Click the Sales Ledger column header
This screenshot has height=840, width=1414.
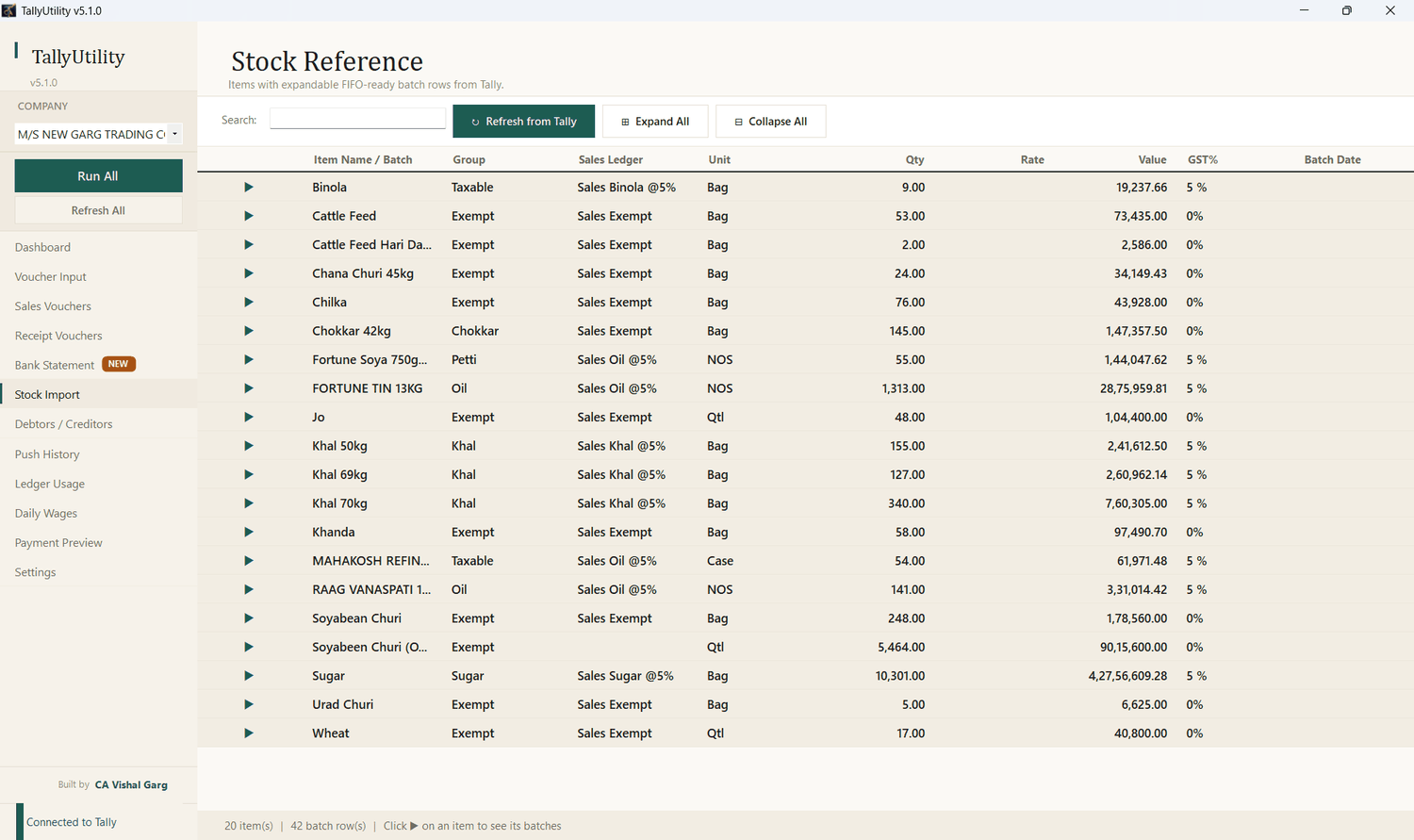tap(611, 160)
